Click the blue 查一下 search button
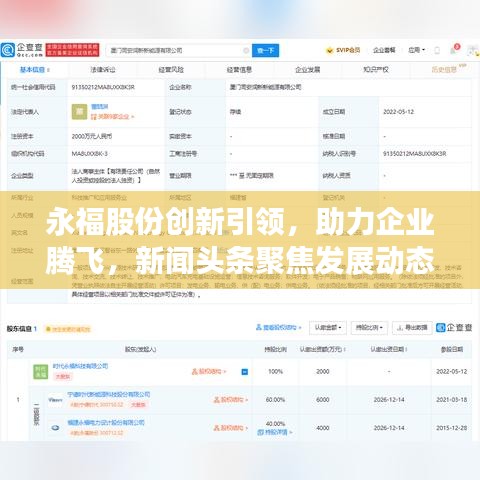Image resolution: width=480 pixels, height=480 pixels. (265, 50)
